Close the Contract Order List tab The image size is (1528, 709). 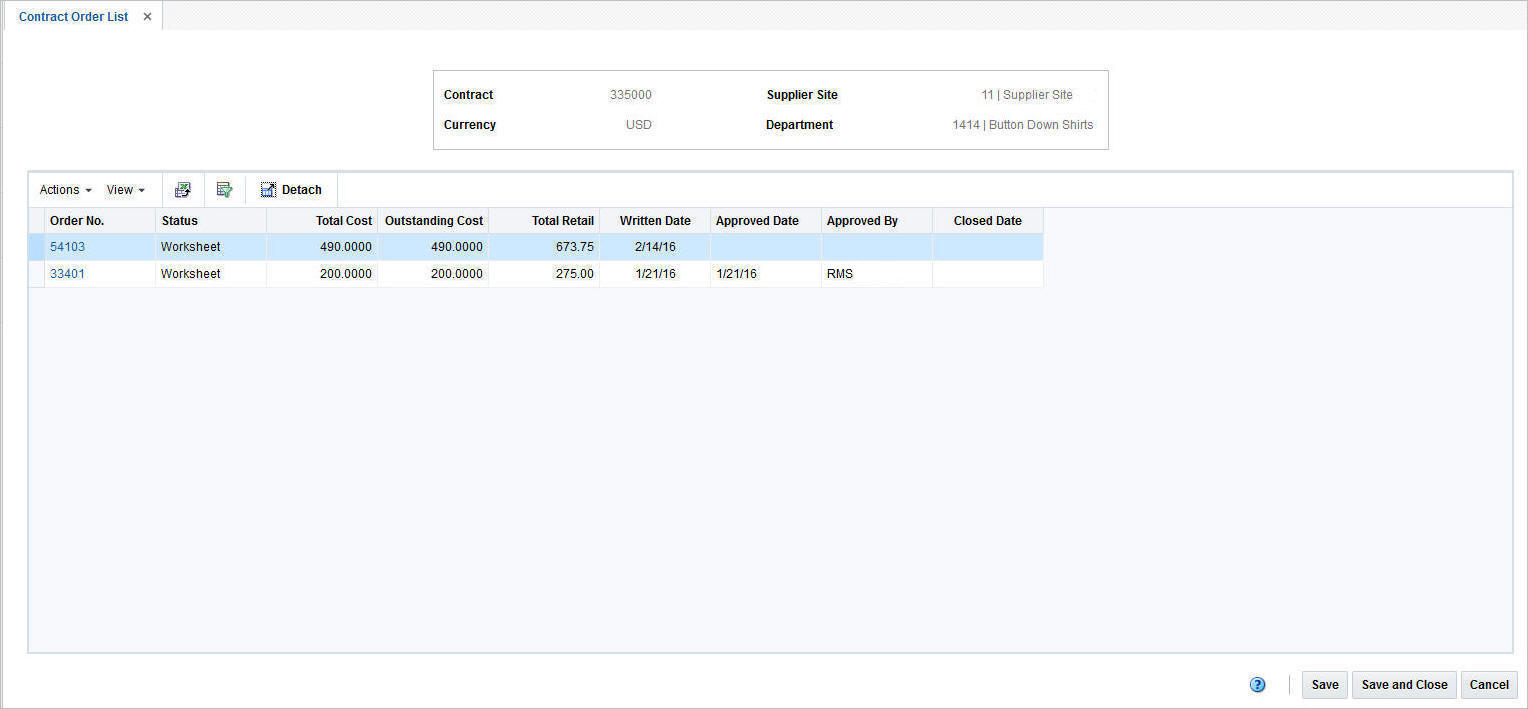pyautogui.click(x=147, y=16)
